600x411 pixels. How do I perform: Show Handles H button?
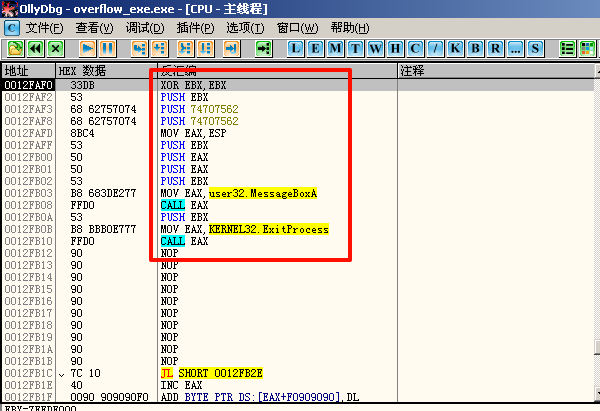pyautogui.click(x=395, y=49)
